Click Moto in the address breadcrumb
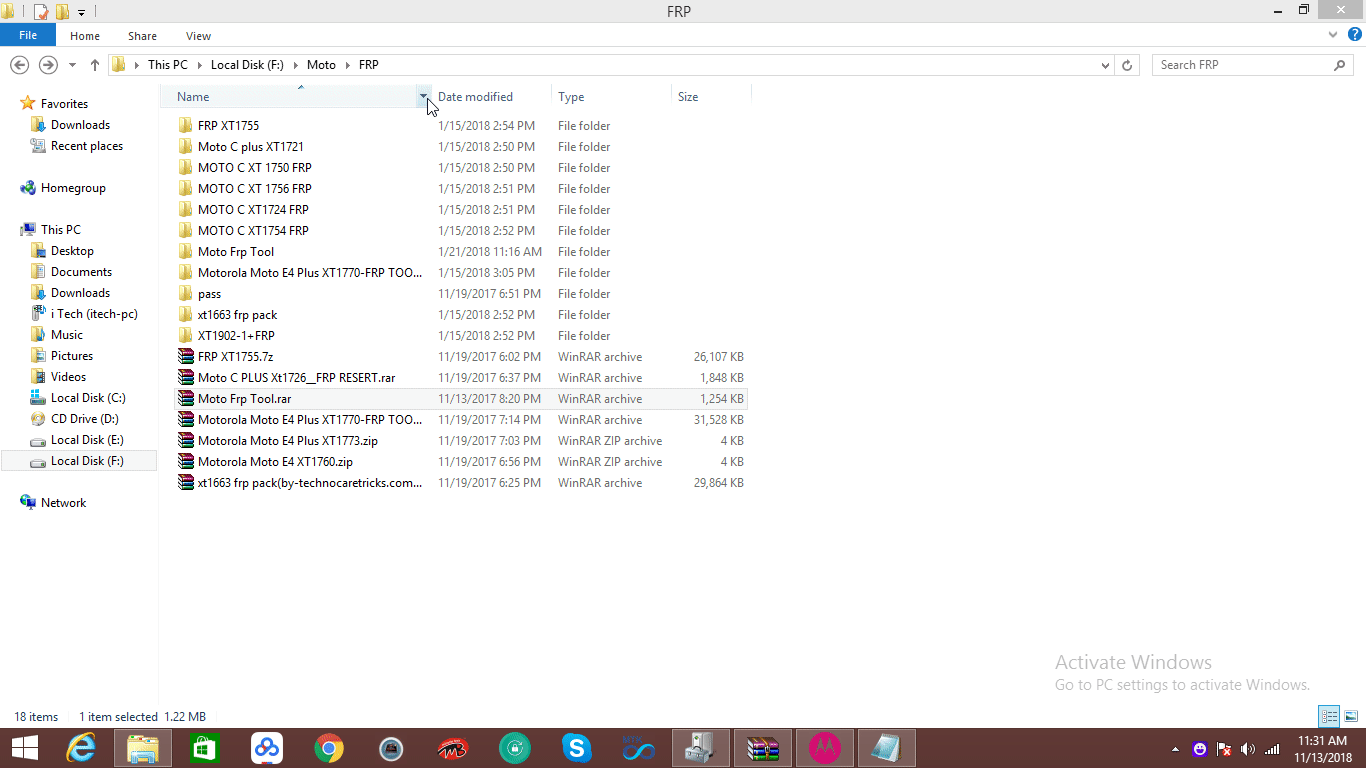The width and height of the screenshot is (1366, 768). (x=321, y=65)
